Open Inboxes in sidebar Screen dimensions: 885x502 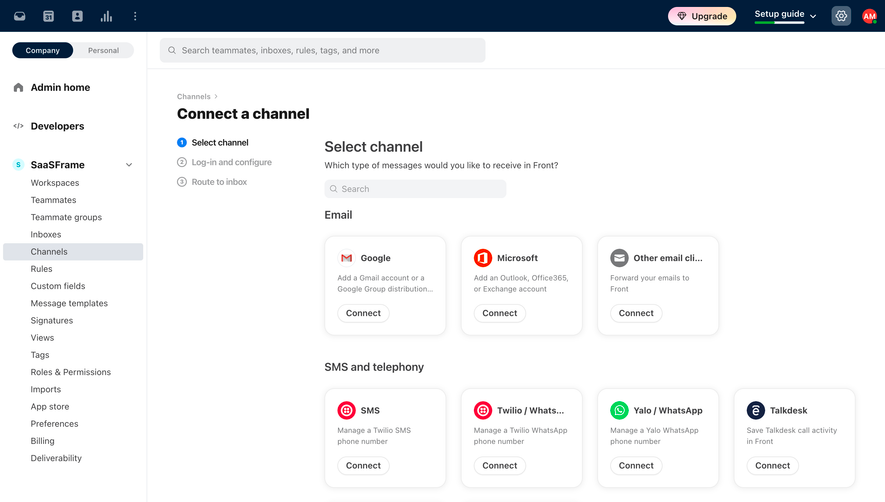click(x=46, y=234)
